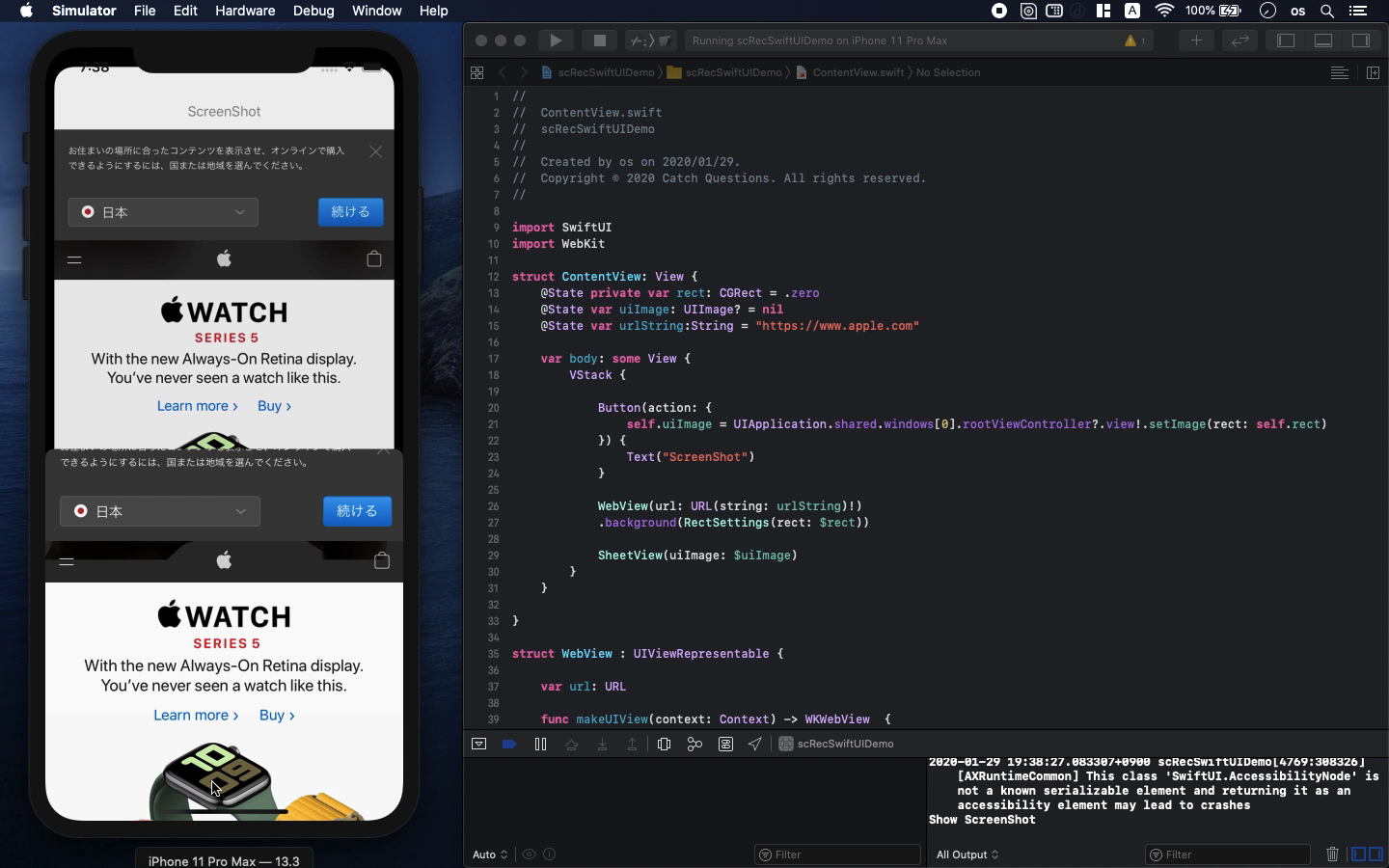This screenshot has width=1389, height=868.
Task: Select scRecSwiftUIDemo project in jump bar
Action: point(597,72)
